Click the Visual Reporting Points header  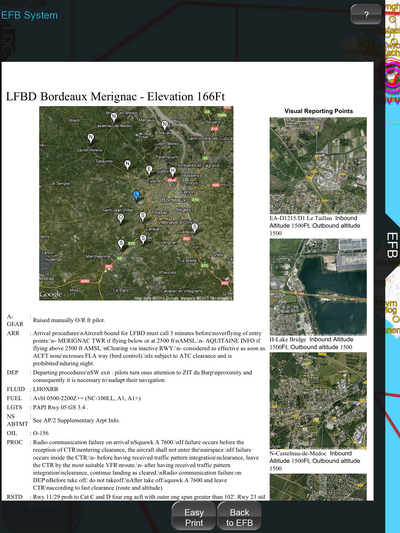(x=318, y=111)
